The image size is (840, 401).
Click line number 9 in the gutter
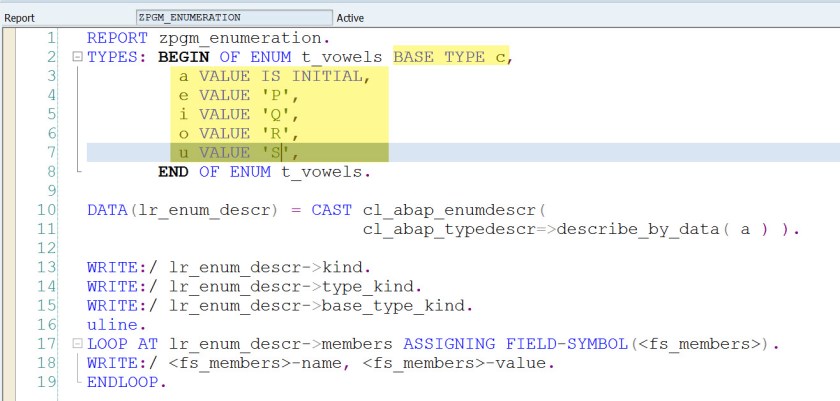pyautogui.click(x=51, y=191)
